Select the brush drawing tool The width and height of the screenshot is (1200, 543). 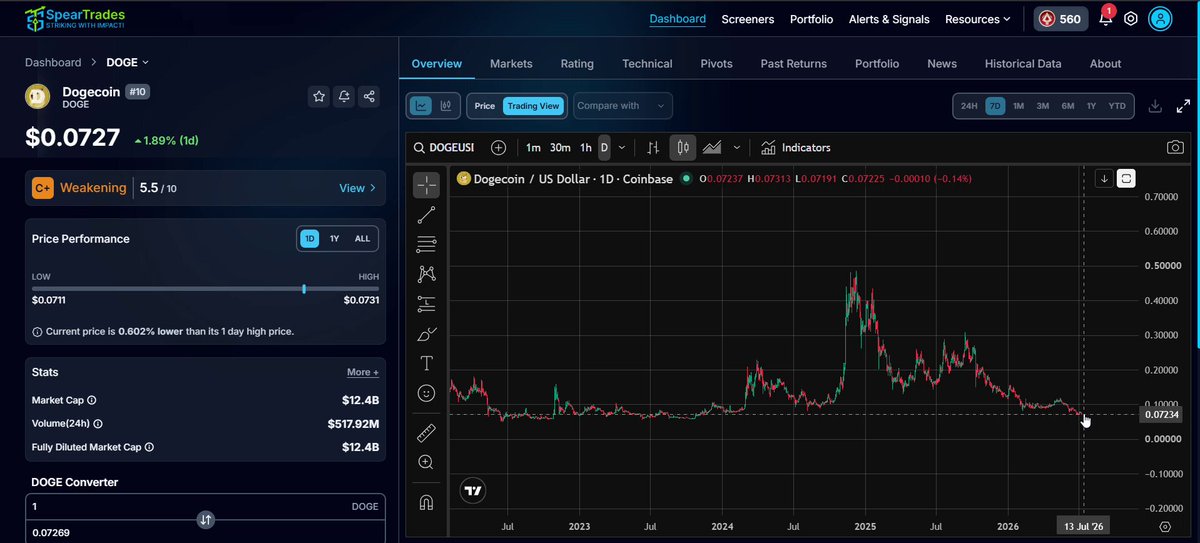point(427,333)
